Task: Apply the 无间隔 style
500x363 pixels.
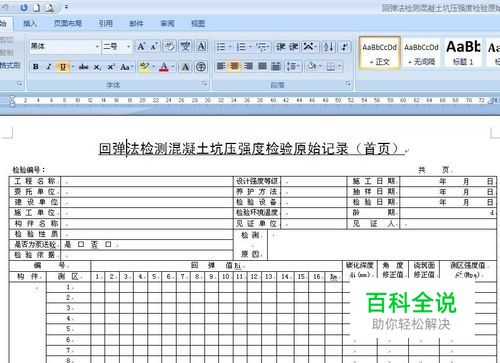Action: point(421,53)
